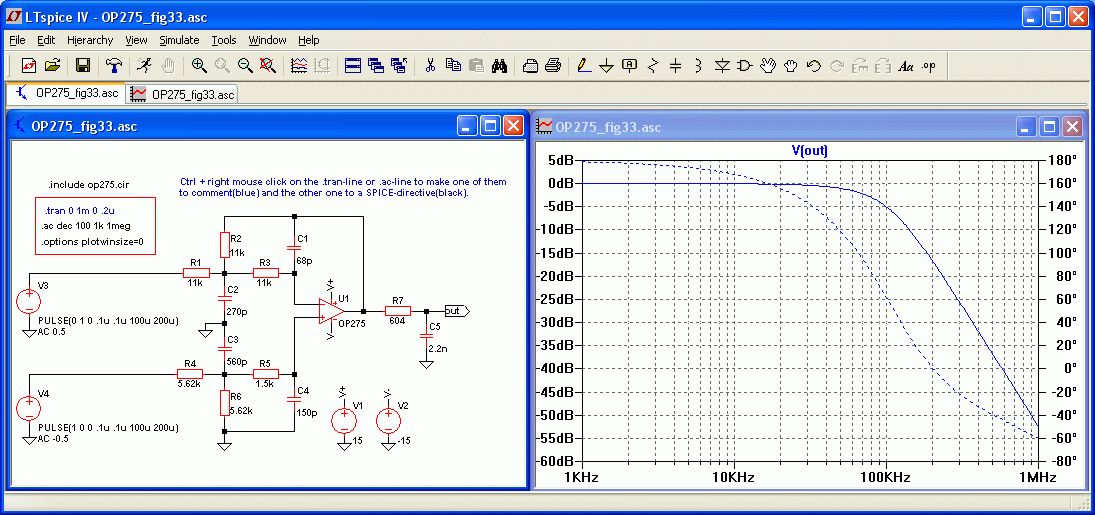The height and width of the screenshot is (515, 1095).
Task: Click the Print printer icon
Action: tap(553, 66)
